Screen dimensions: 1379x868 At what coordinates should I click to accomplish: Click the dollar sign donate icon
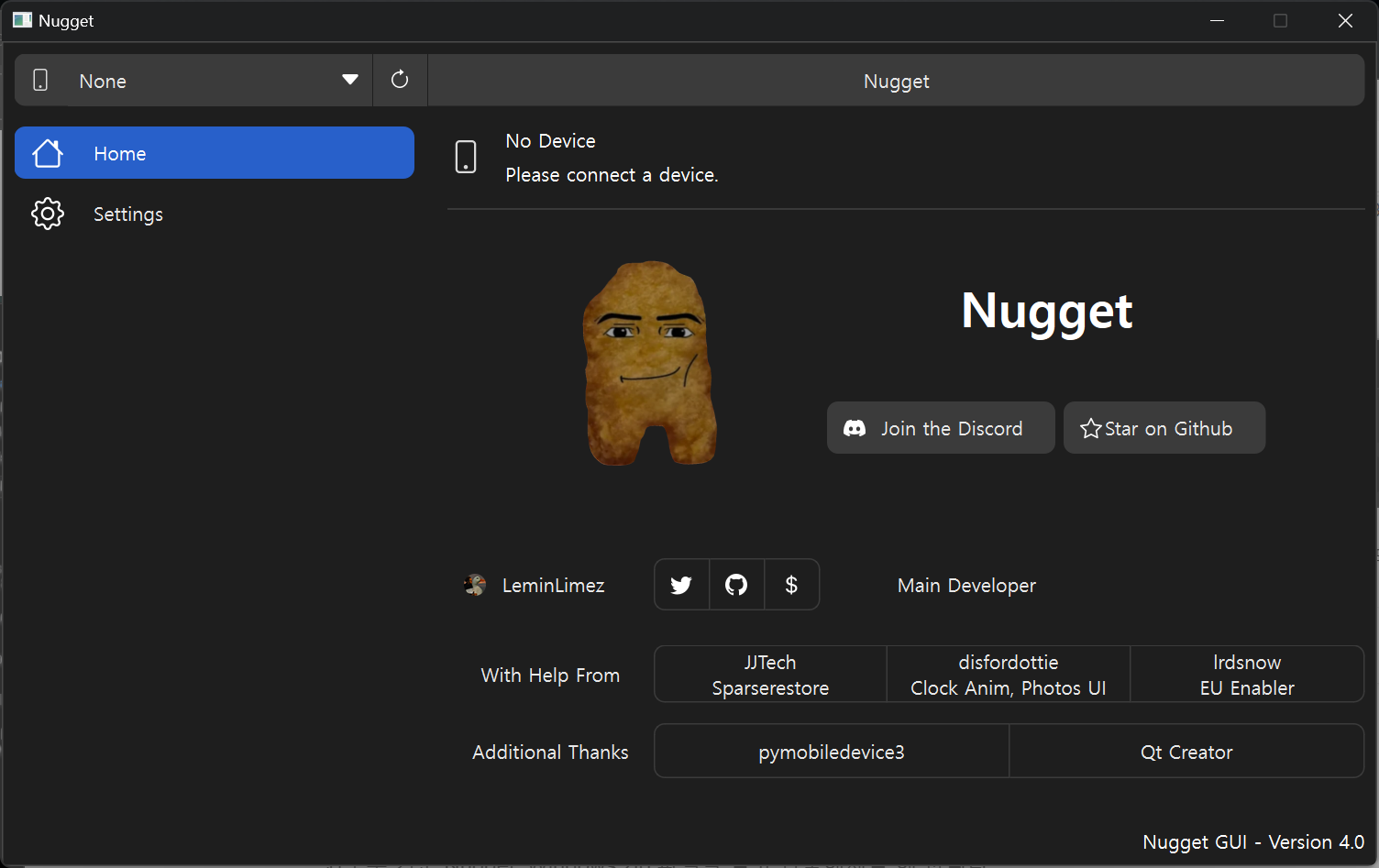coord(791,585)
